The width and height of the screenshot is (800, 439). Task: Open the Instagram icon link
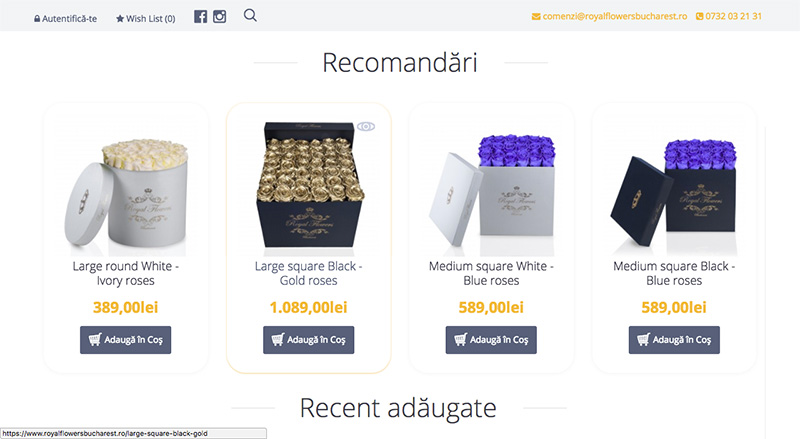219,17
